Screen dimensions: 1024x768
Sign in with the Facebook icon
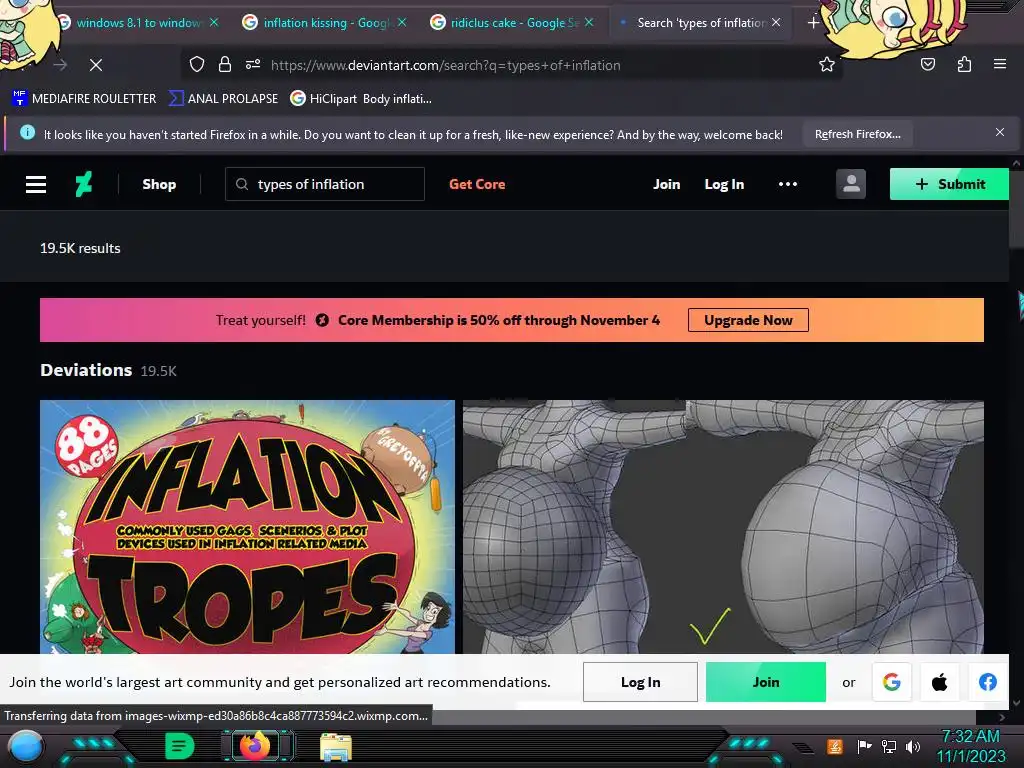point(987,682)
